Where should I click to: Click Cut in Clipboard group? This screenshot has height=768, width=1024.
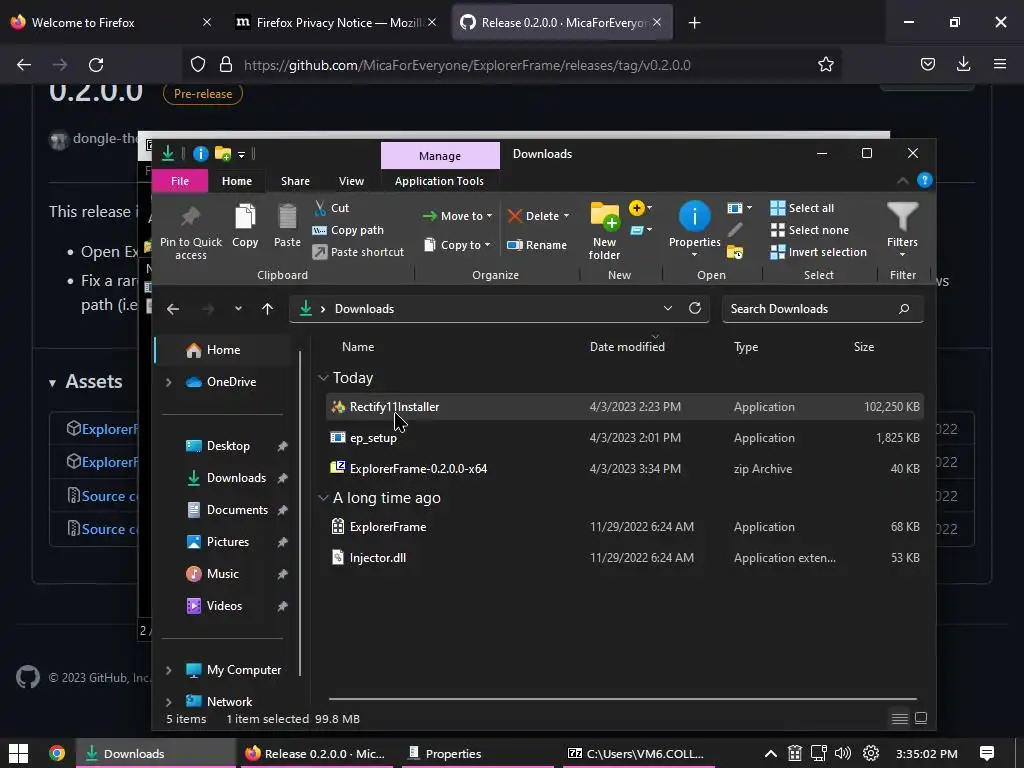coord(332,208)
